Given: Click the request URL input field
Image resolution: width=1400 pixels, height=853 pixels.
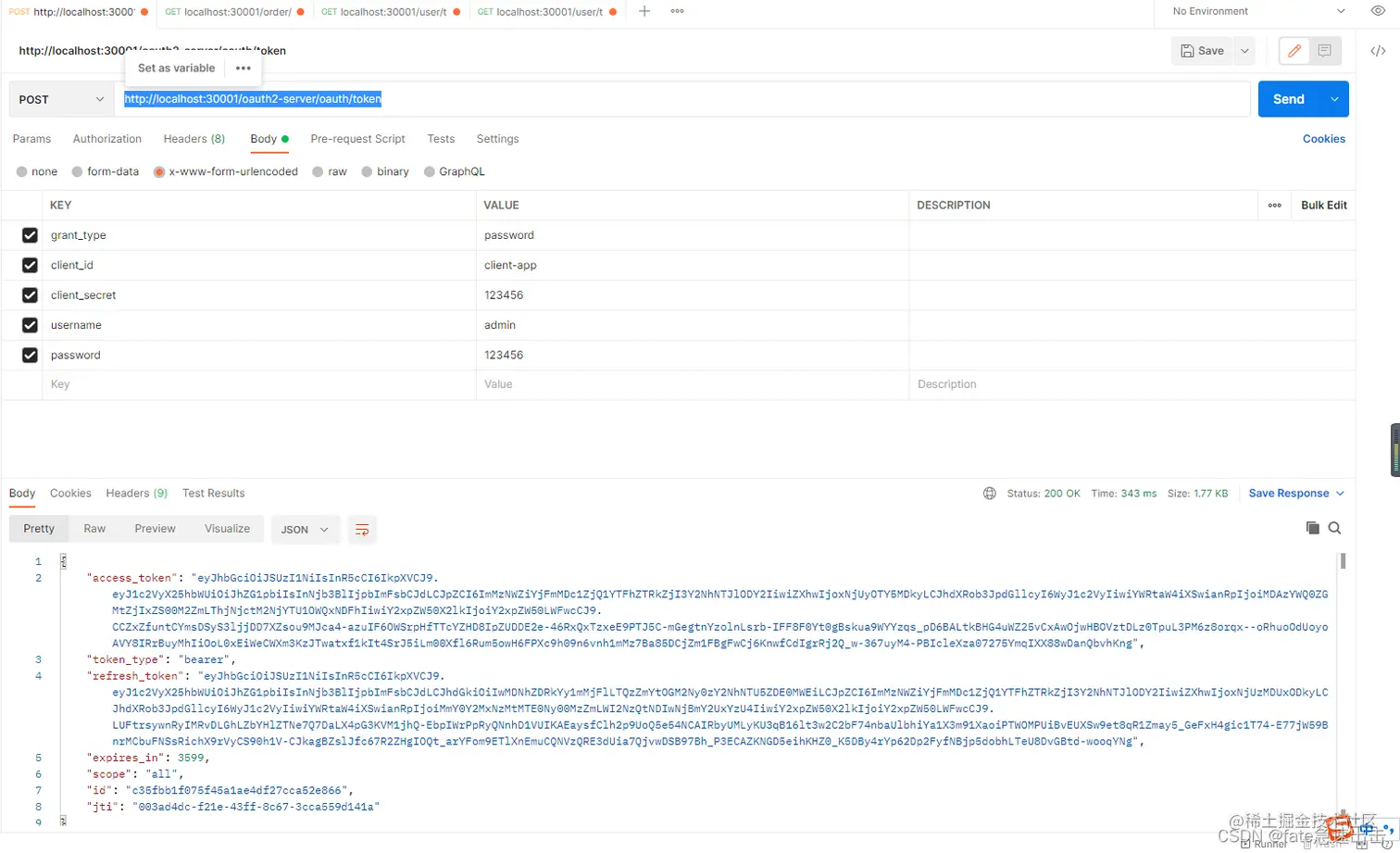Looking at the screenshot, I should coord(682,99).
